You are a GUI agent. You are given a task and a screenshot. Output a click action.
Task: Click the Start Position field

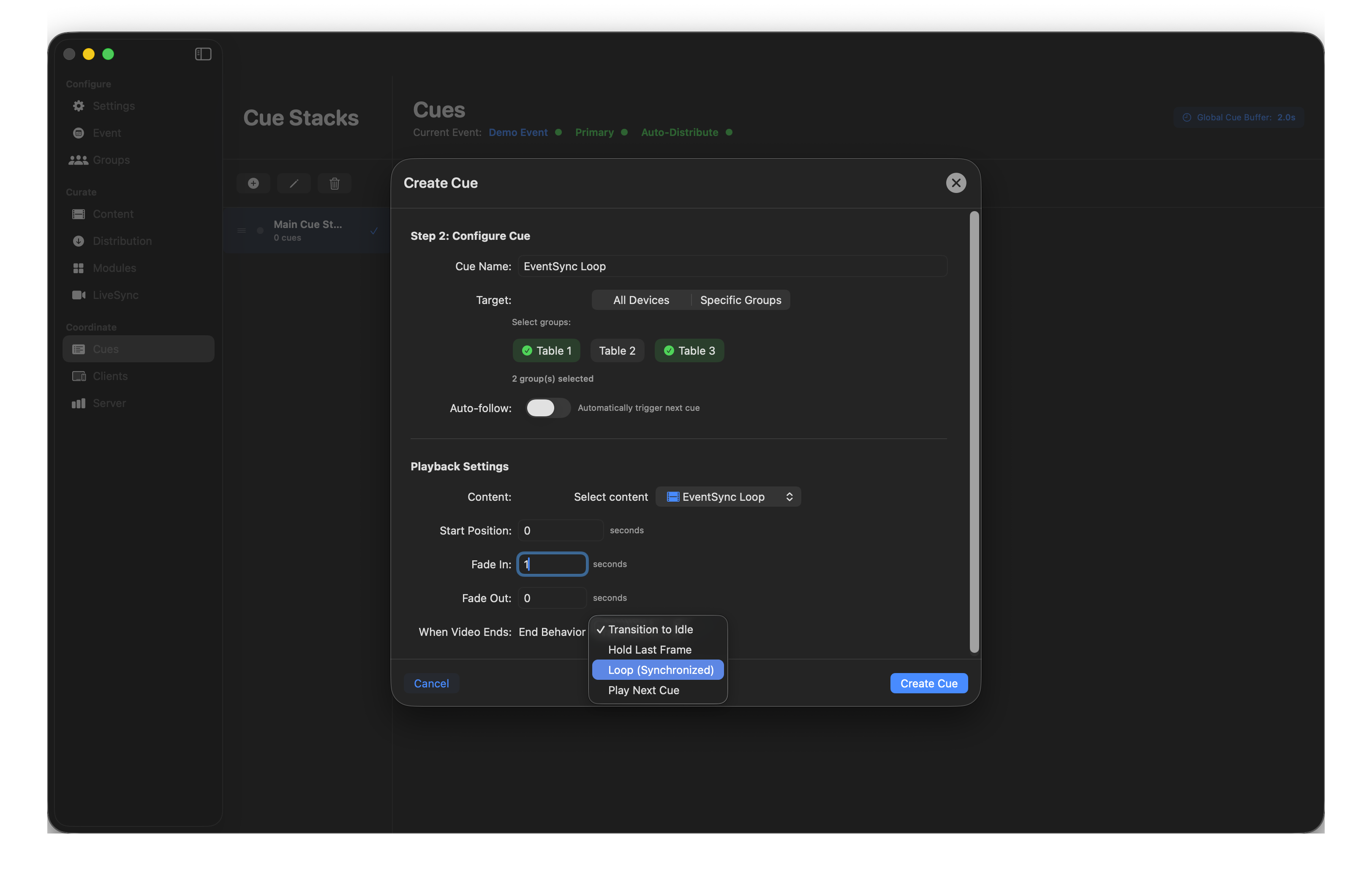click(x=560, y=531)
